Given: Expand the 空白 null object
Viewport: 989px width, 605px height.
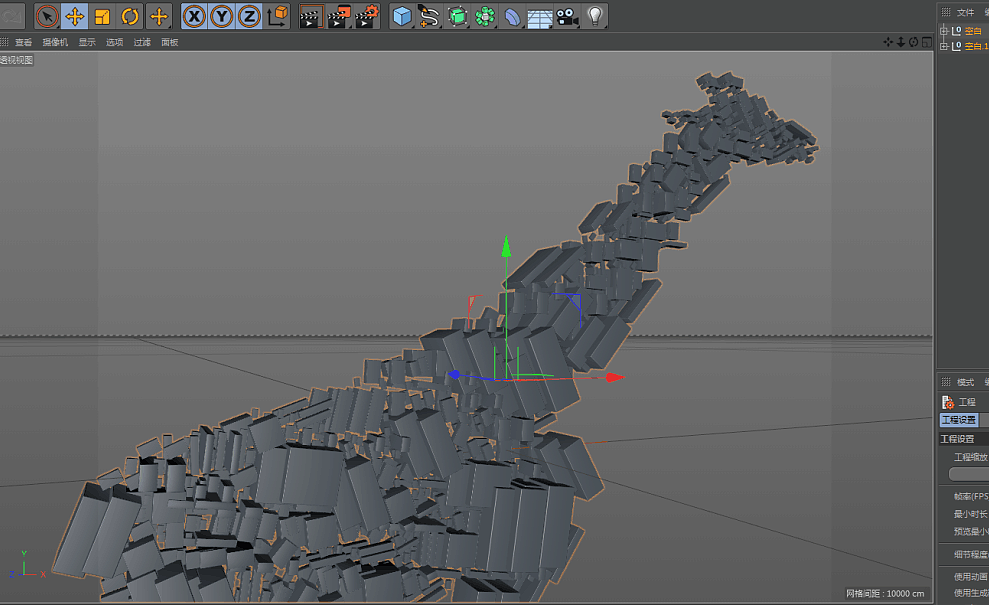Looking at the screenshot, I should (x=944, y=31).
